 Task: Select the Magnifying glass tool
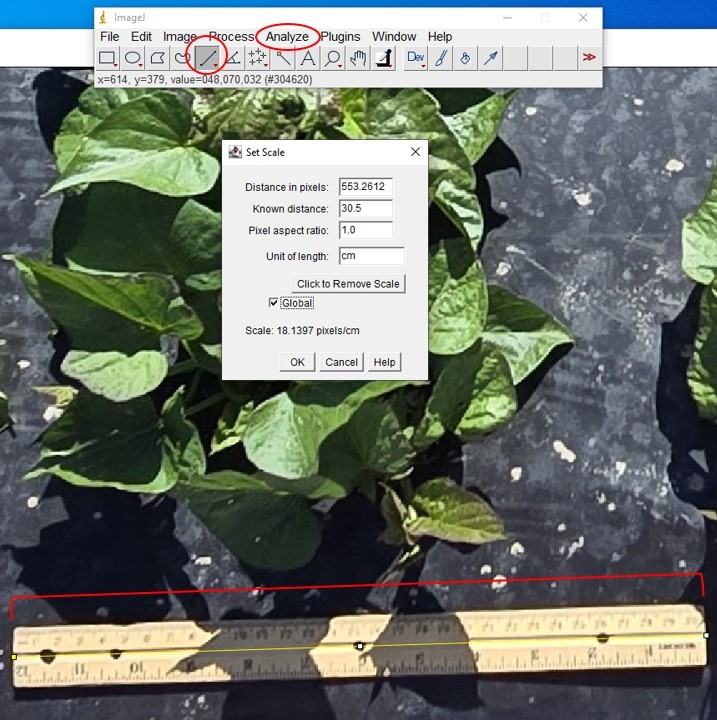(333, 58)
